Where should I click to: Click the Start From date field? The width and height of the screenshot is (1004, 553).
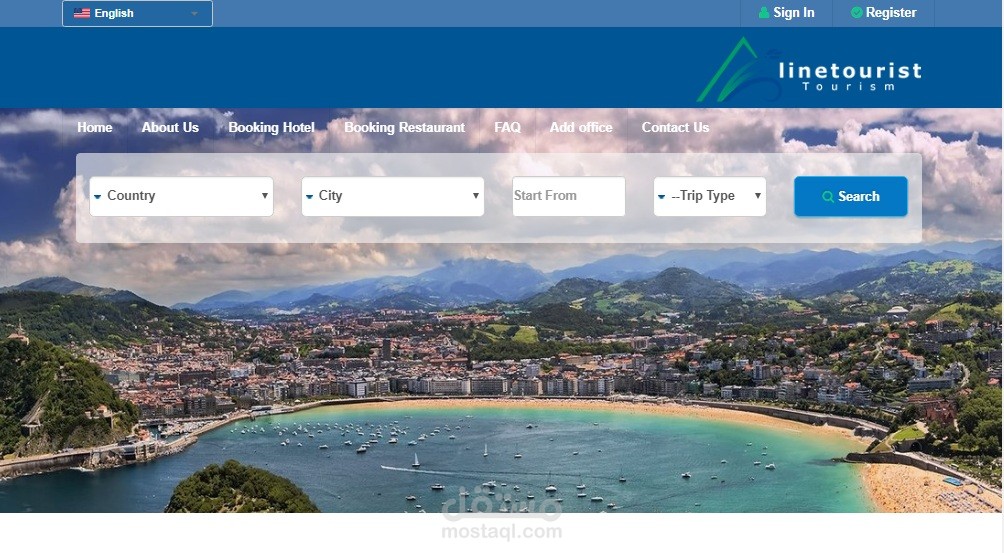click(x=569, y=196)
